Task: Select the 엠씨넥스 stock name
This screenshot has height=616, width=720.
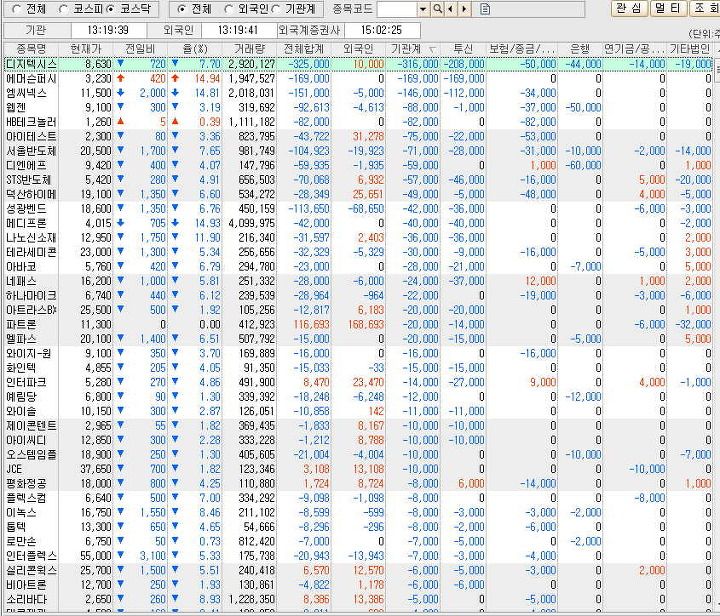Action: (26, 93)
